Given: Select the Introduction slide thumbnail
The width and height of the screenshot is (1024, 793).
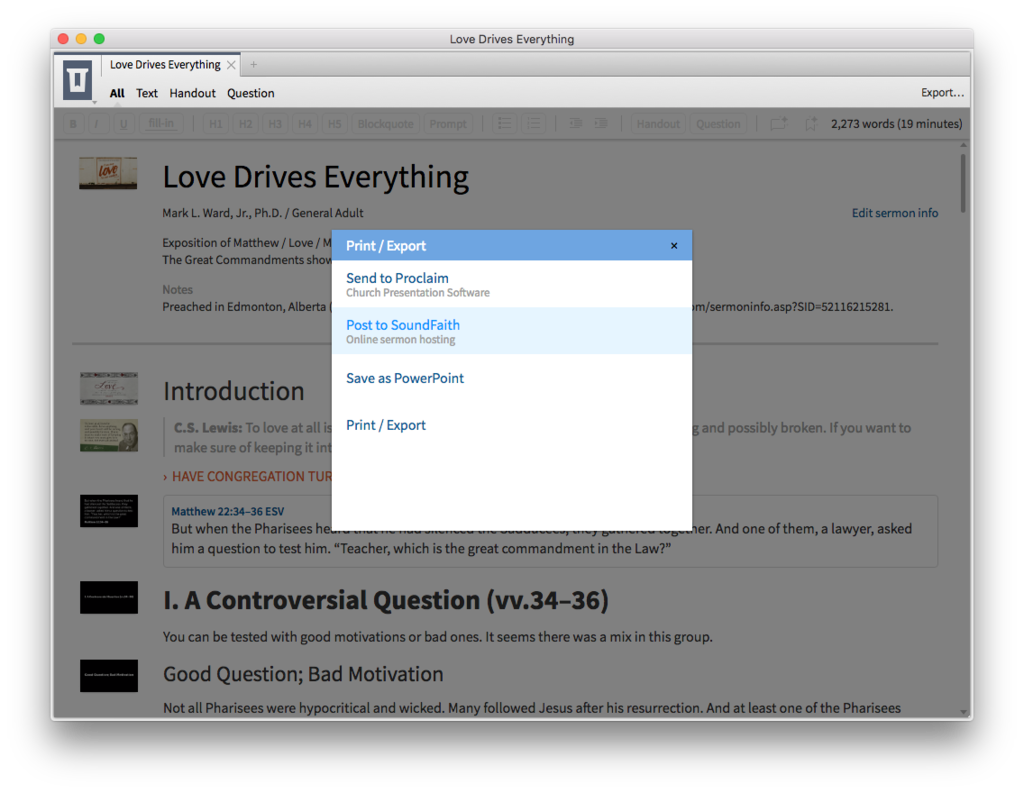Looking at the screenshot, I should pos(108,389).
